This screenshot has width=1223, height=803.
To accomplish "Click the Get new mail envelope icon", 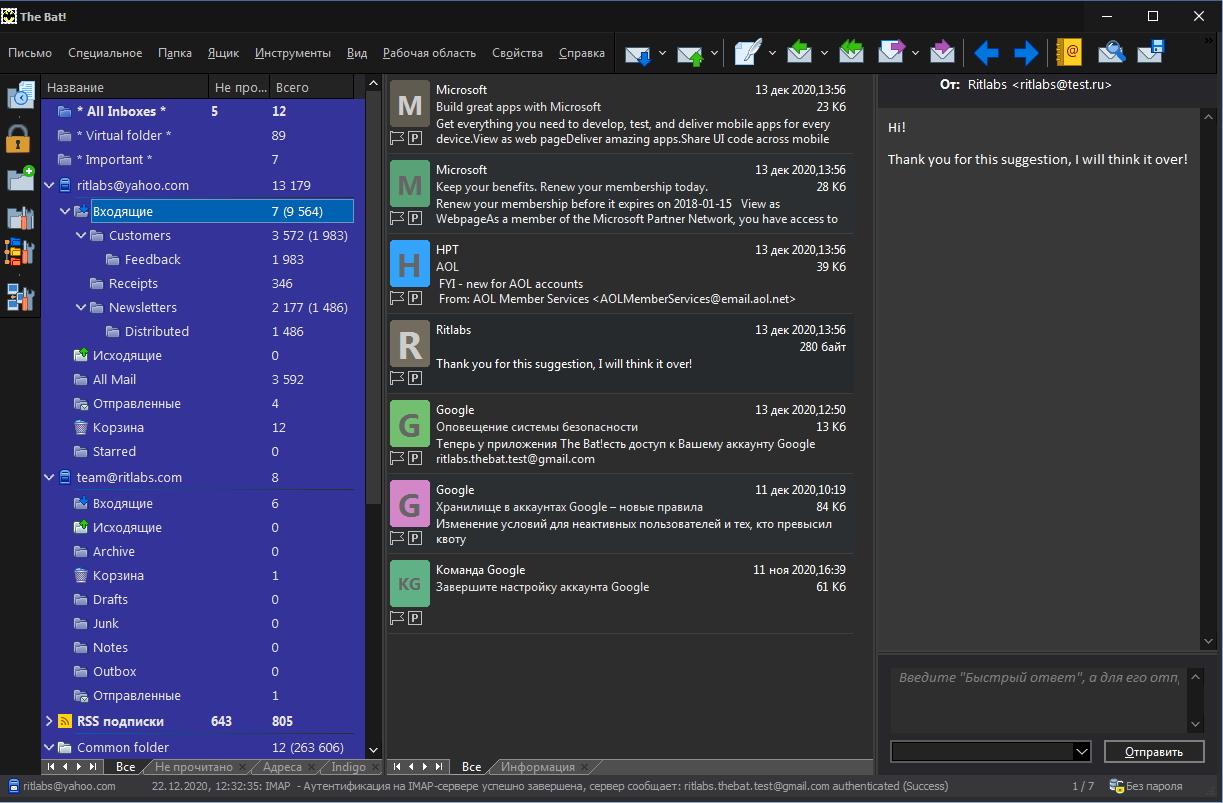I will click(638, 53).
